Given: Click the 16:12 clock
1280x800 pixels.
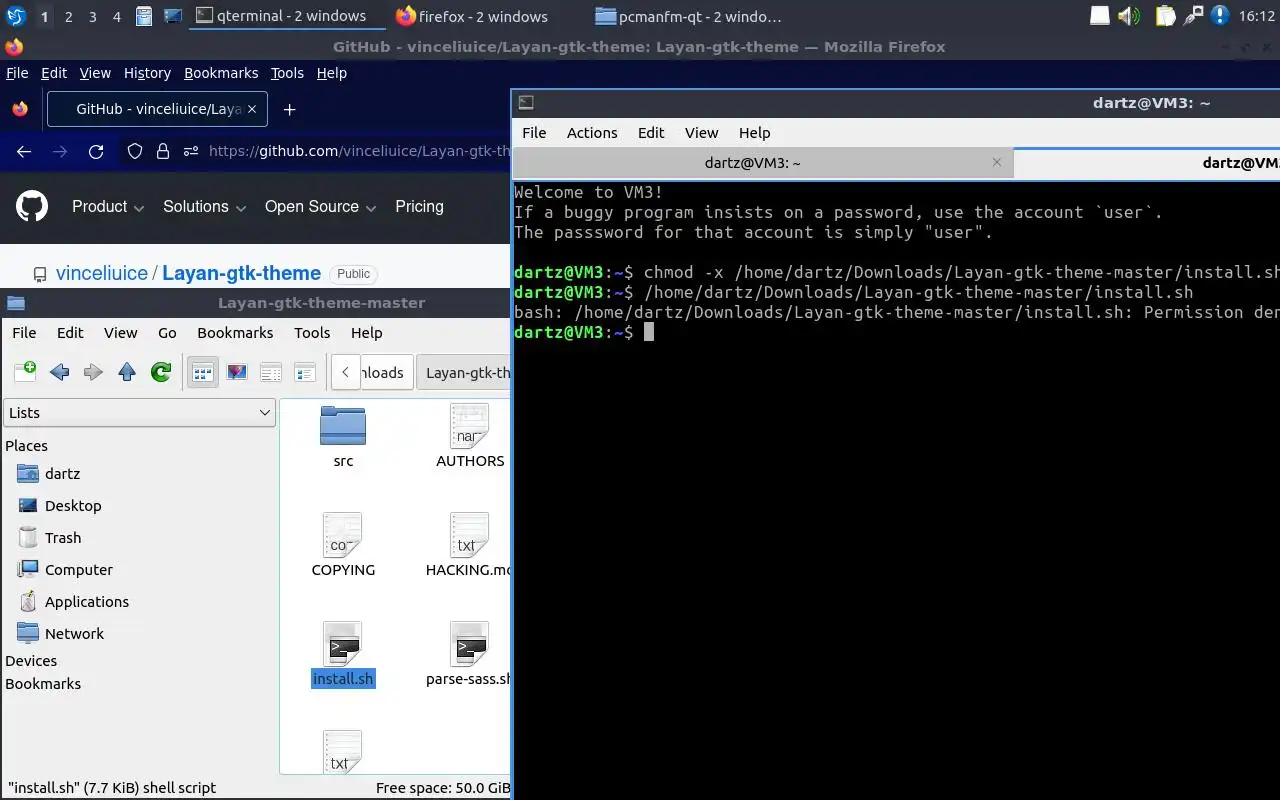Looking at the screenshot, I should point(1257,16).
